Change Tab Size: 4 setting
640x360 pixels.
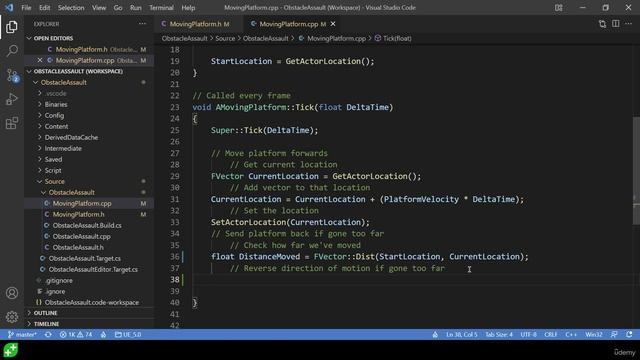(499, 335)
